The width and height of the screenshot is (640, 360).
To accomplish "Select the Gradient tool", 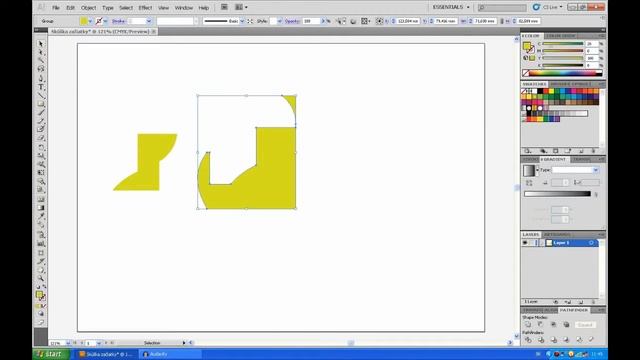I will point(41,208).
